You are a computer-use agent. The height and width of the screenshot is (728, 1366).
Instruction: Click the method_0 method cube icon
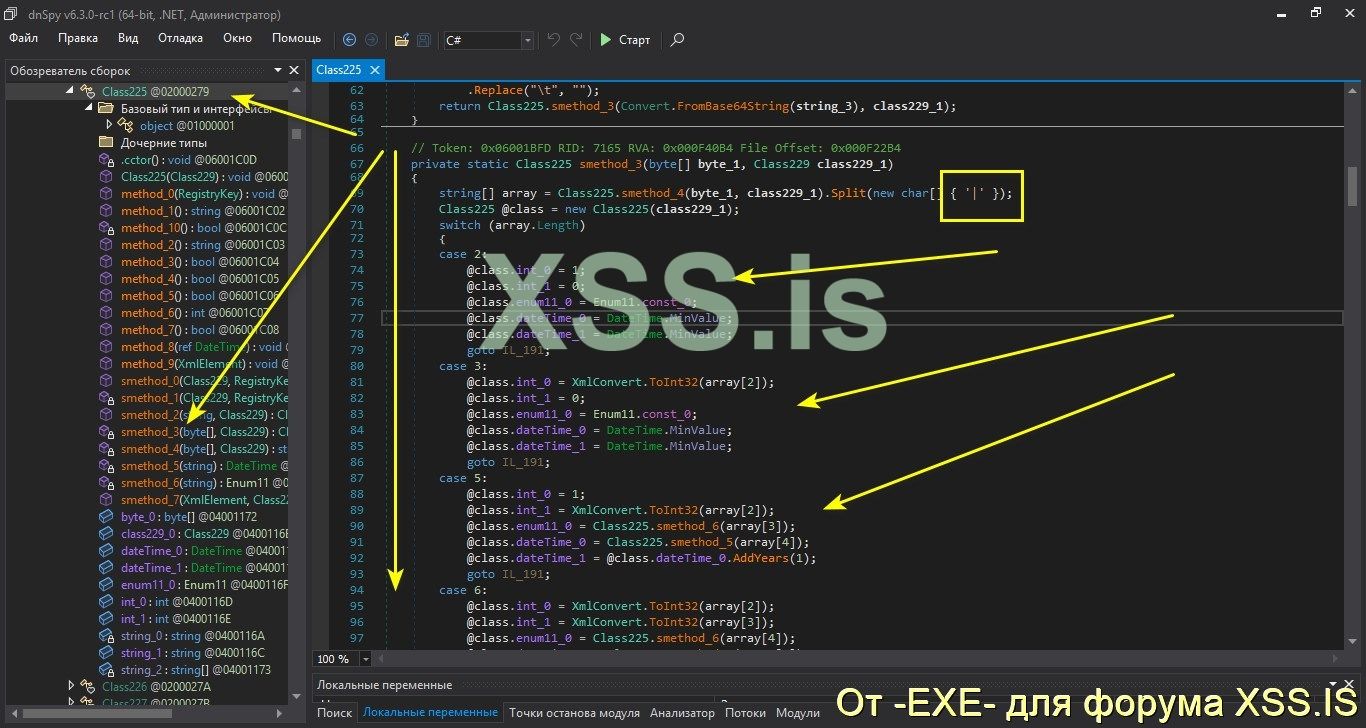[x=106, y=194]
